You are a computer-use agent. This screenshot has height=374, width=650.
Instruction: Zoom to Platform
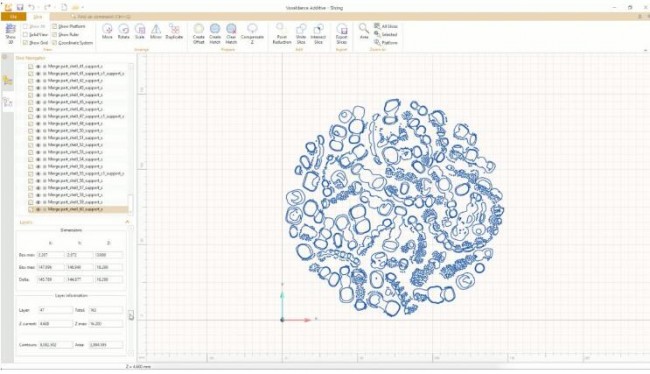tap(386, 43)
